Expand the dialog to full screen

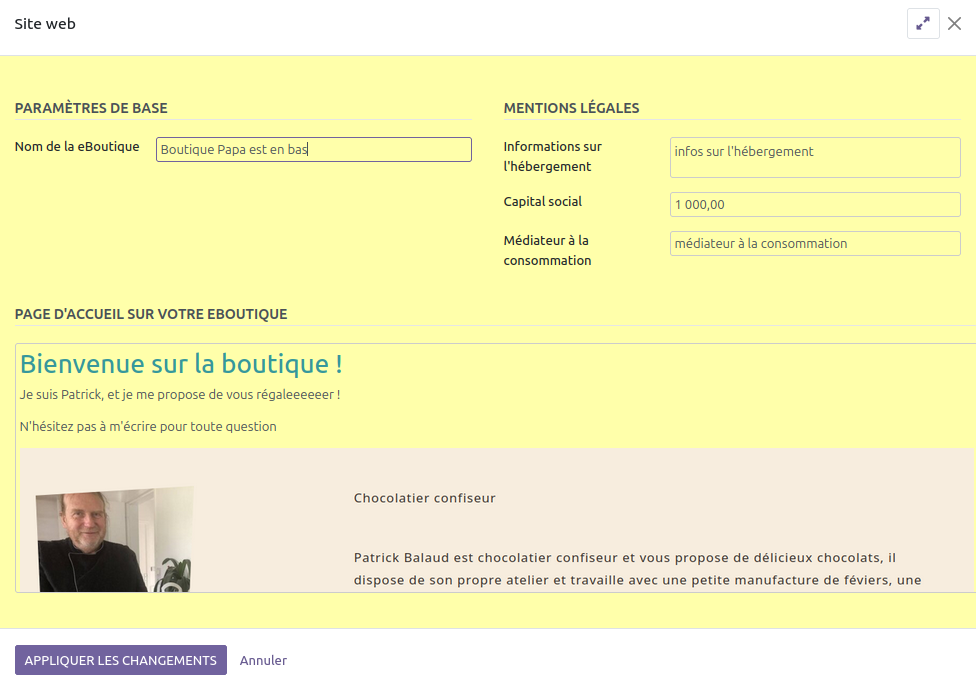tap(922, 24)
